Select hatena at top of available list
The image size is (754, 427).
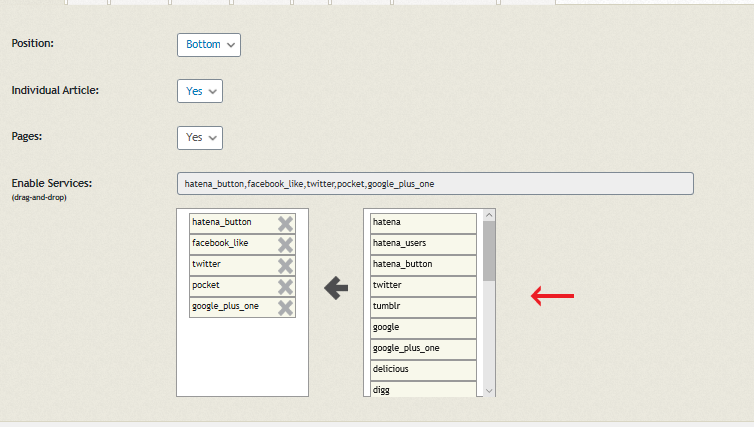423,223
